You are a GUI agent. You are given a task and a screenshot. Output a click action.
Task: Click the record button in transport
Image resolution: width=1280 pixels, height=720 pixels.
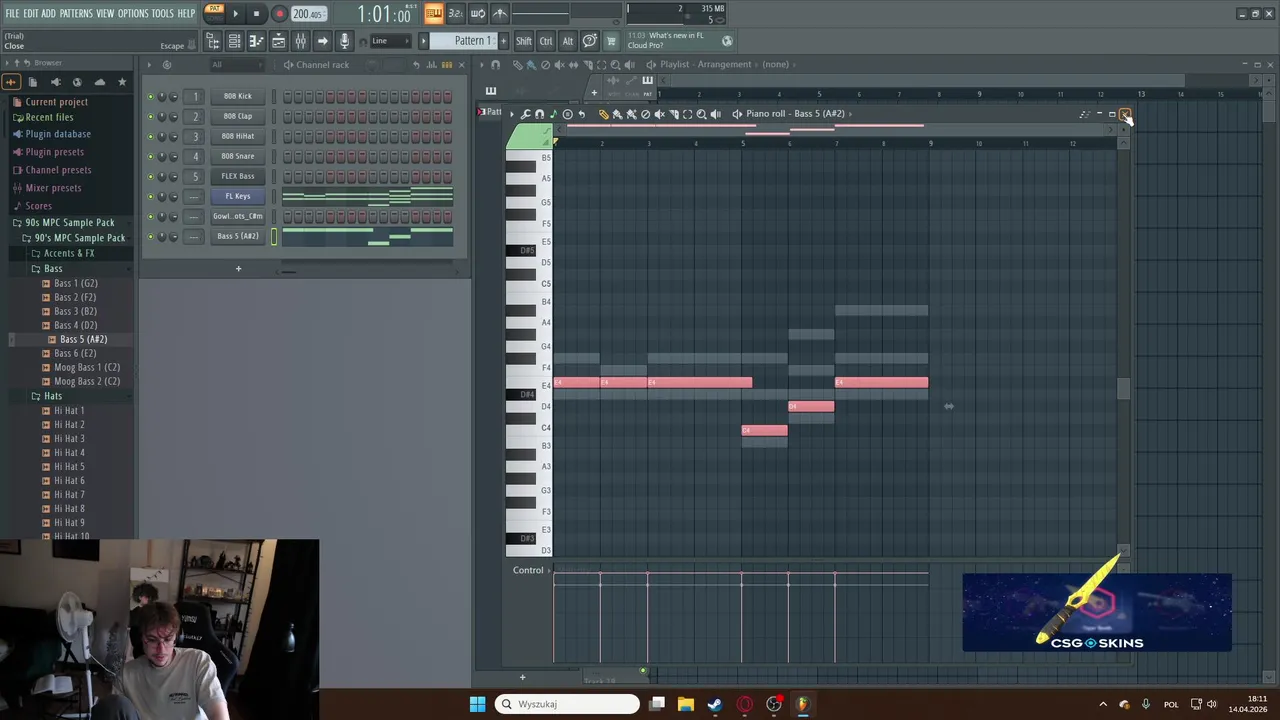click(279, 14)
